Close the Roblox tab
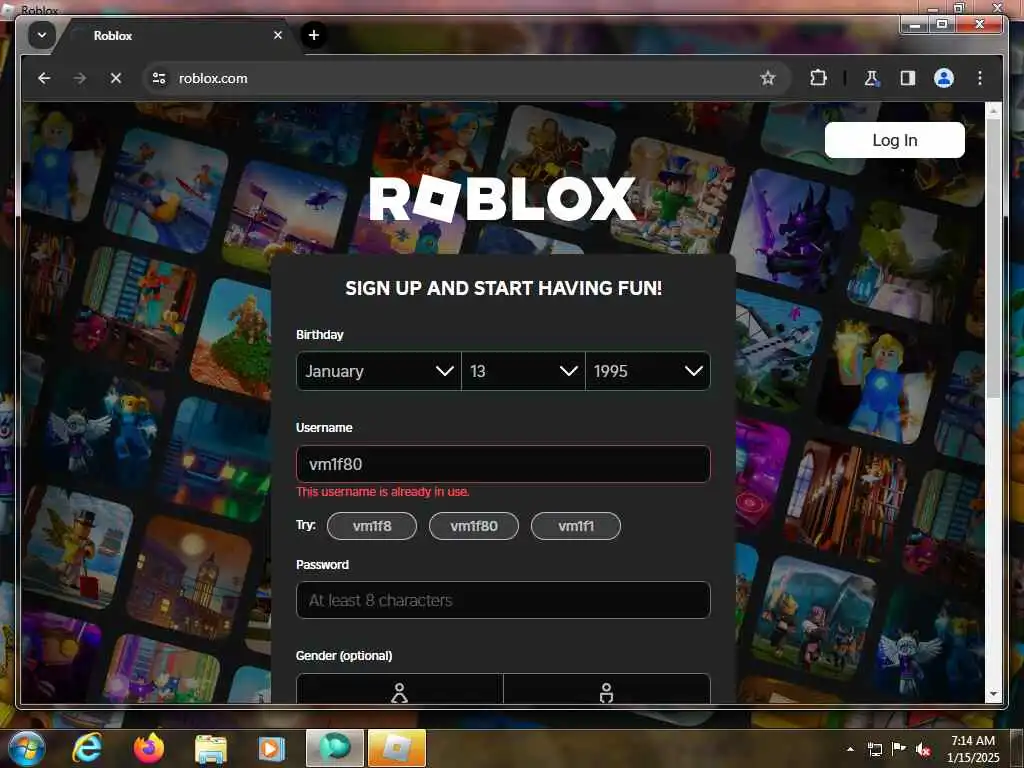Screen dimensions: 1024x768 click(x=278, y=35)
